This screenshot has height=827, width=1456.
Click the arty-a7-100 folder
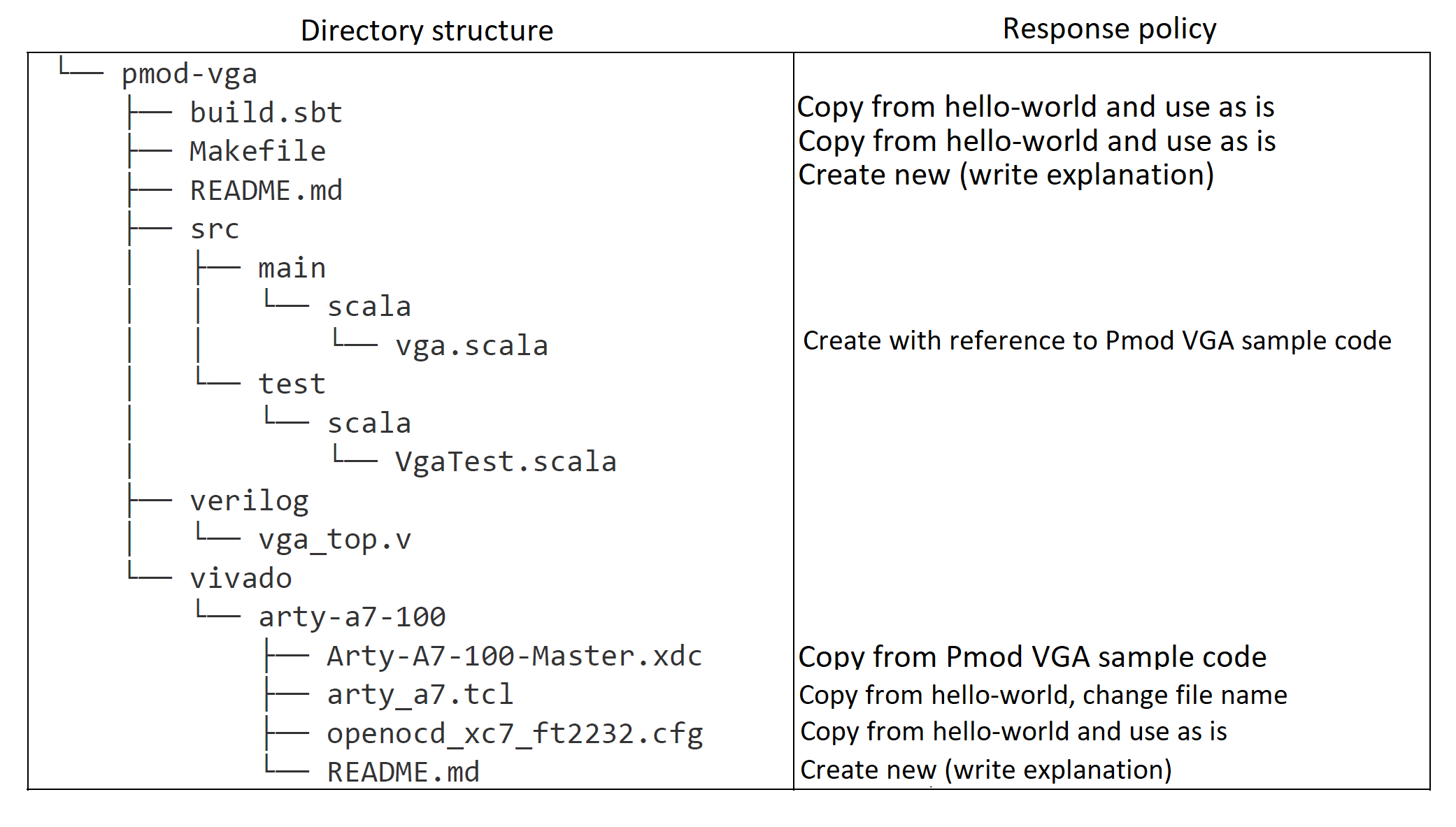coord(352,617)
